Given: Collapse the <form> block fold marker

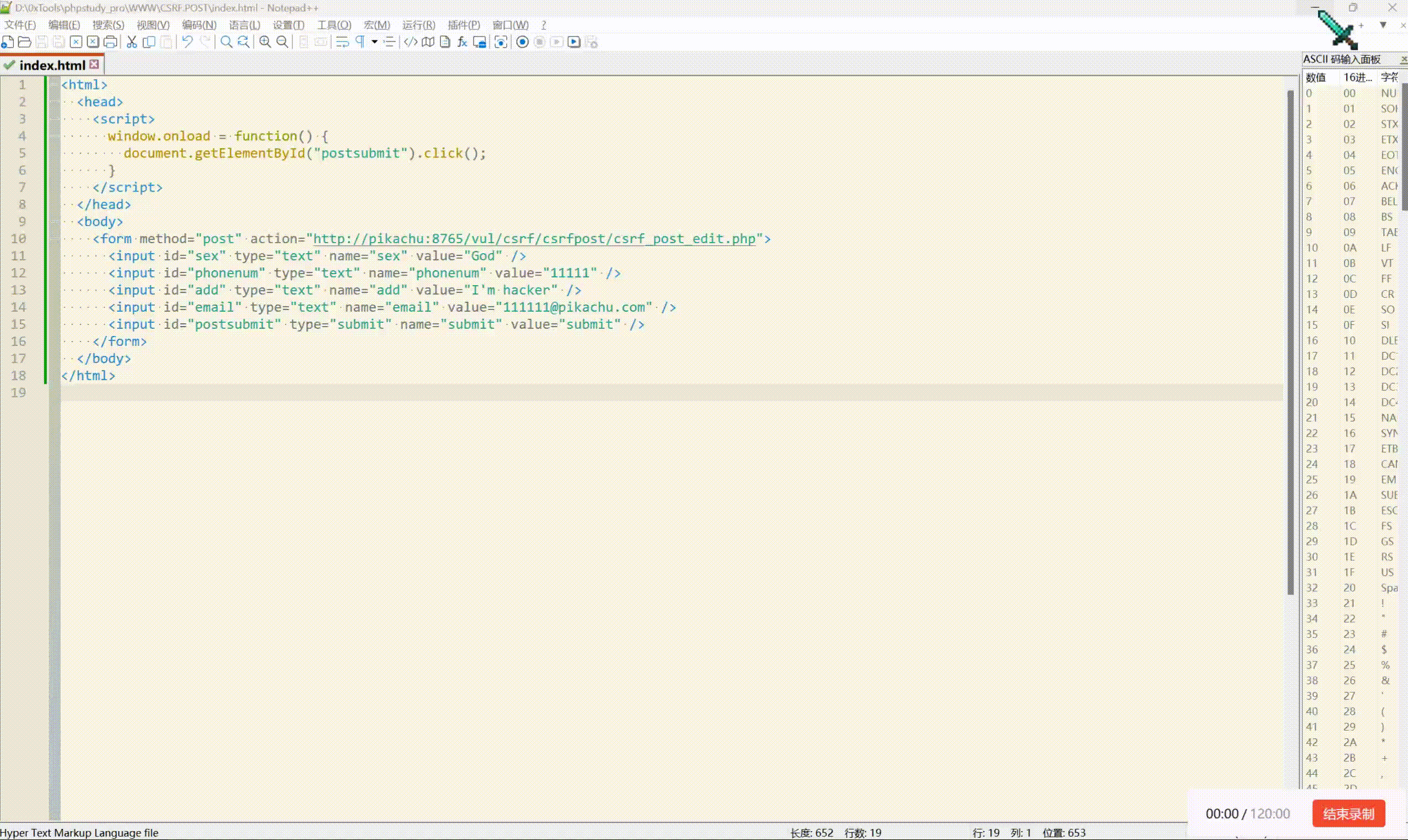Looking at the screenshot, I should click(x=54, y=239).
